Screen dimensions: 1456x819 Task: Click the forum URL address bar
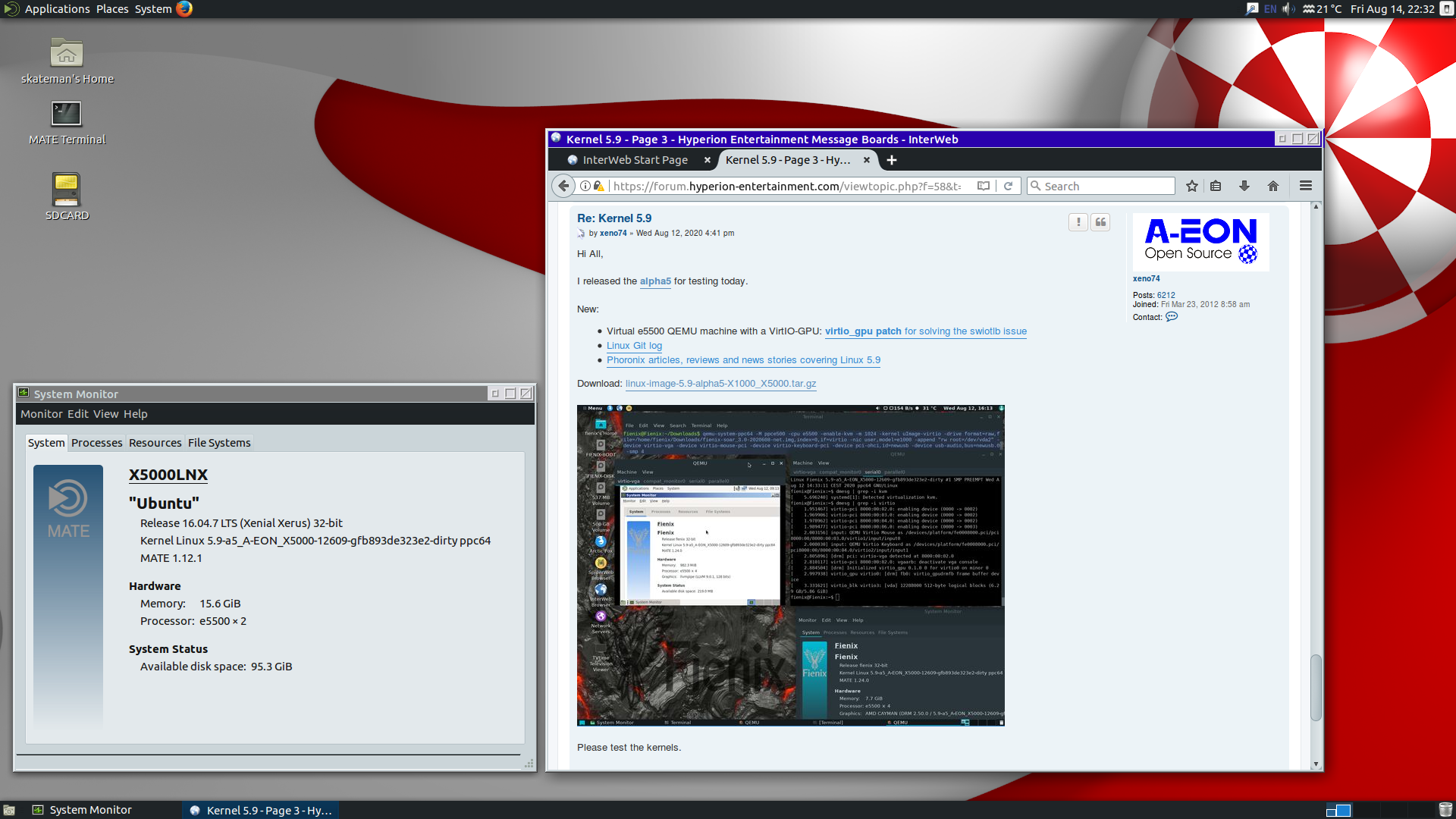(x=787, y=186)
